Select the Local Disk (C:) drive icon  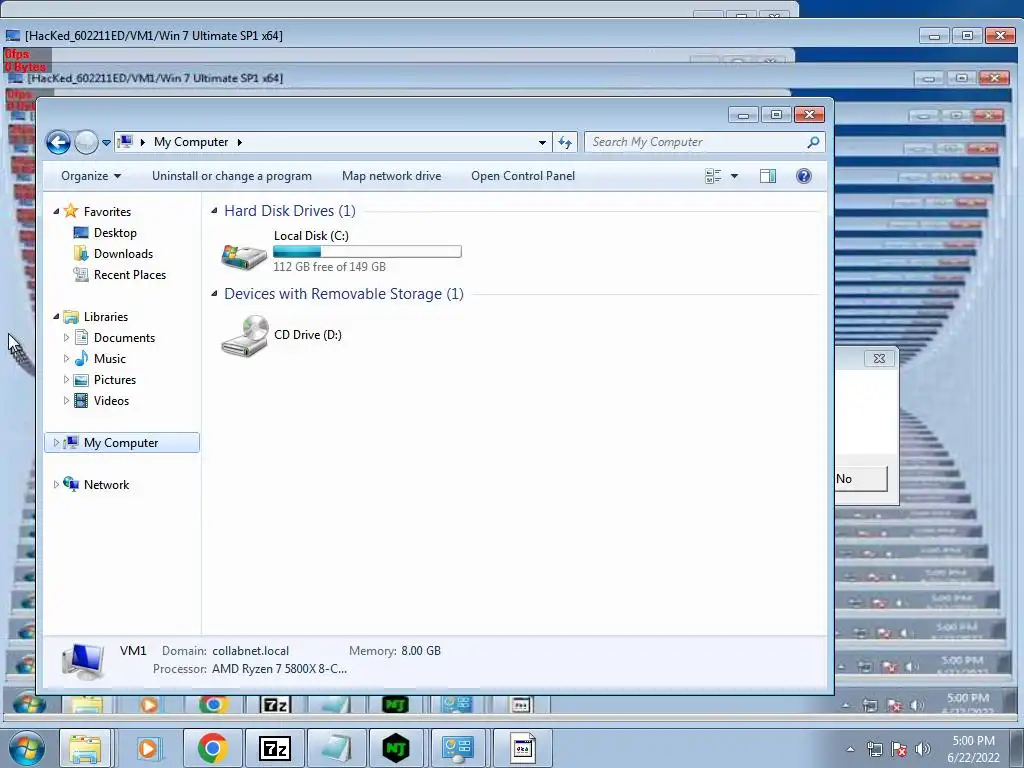click(x=244, y=255)
